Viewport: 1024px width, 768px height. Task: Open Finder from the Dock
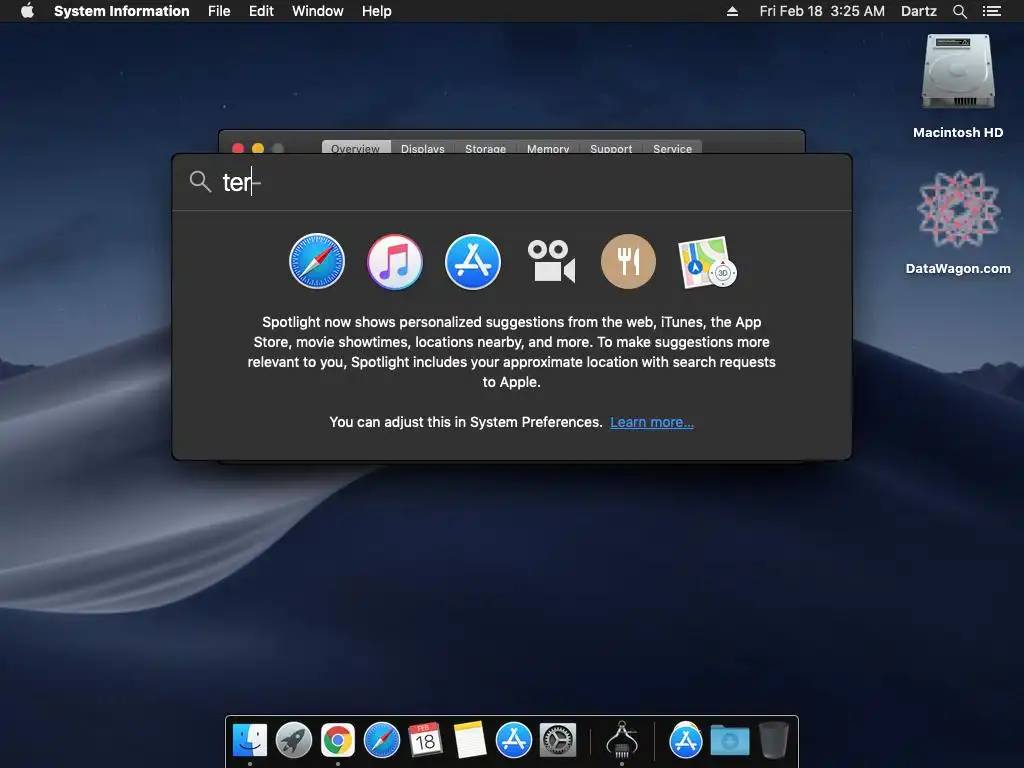[x=250, y=741]
